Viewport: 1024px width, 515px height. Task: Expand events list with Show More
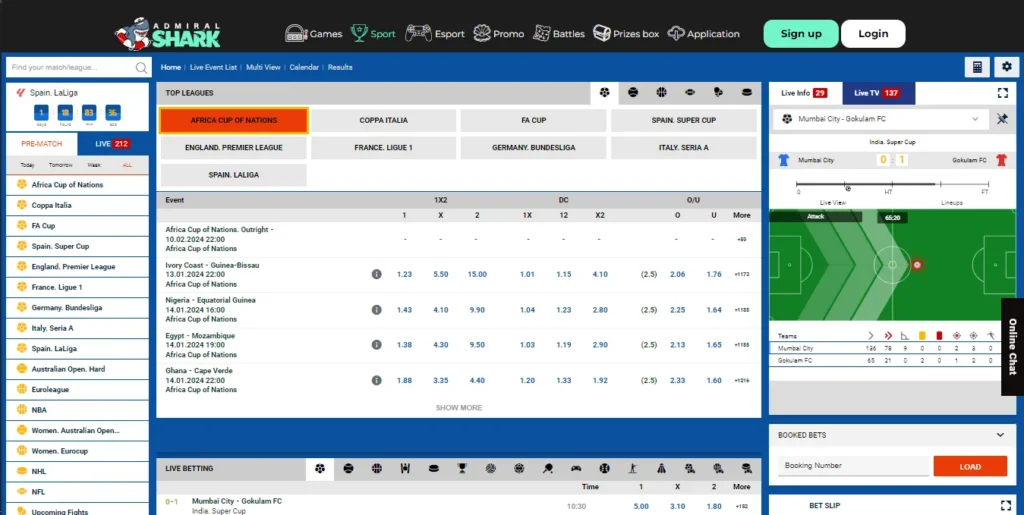point(458,408)
